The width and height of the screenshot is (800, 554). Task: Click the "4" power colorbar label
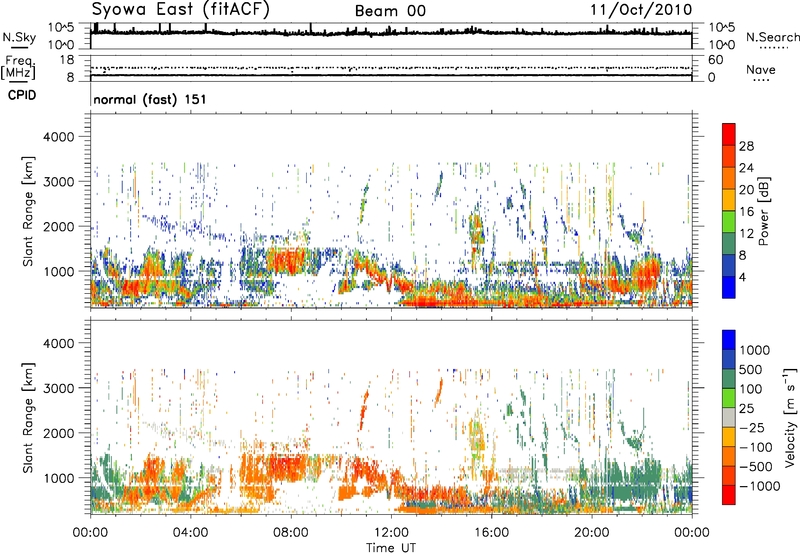pos(742,277)
